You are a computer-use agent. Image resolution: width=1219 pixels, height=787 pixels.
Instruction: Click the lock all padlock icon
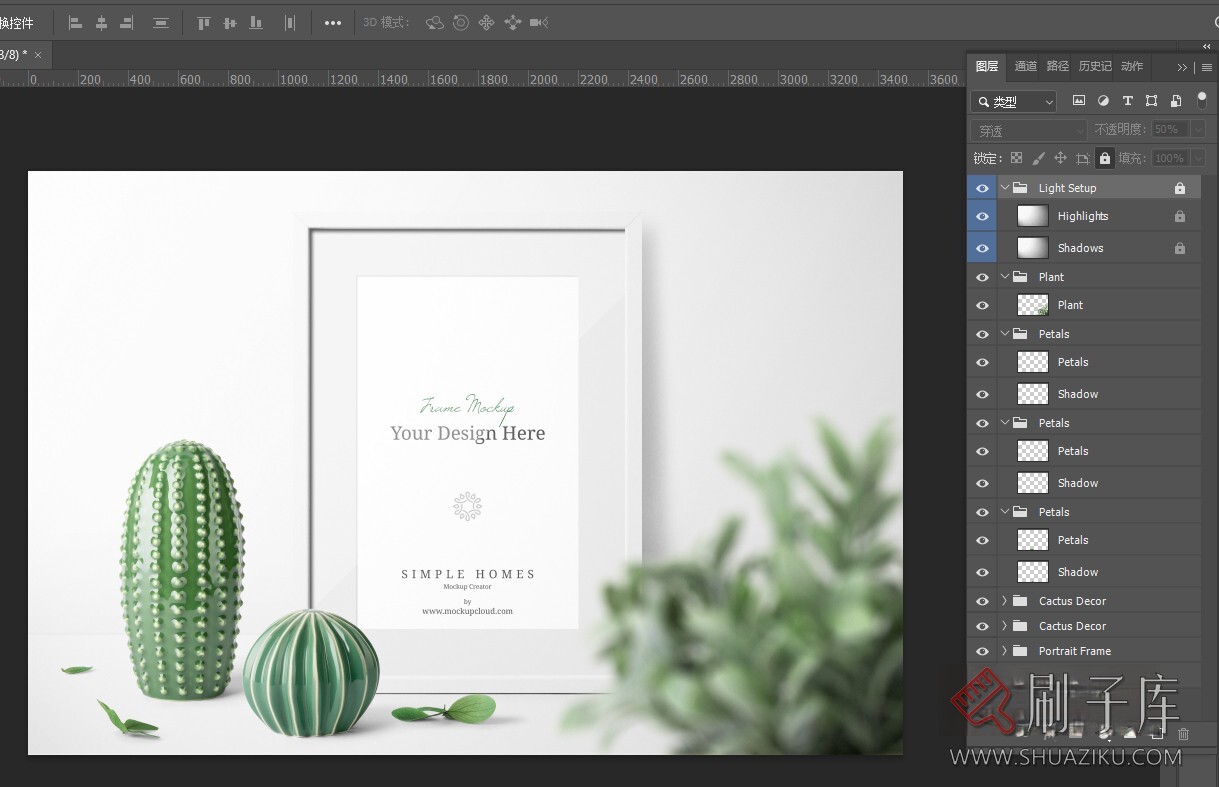(x=1104, y=158)
